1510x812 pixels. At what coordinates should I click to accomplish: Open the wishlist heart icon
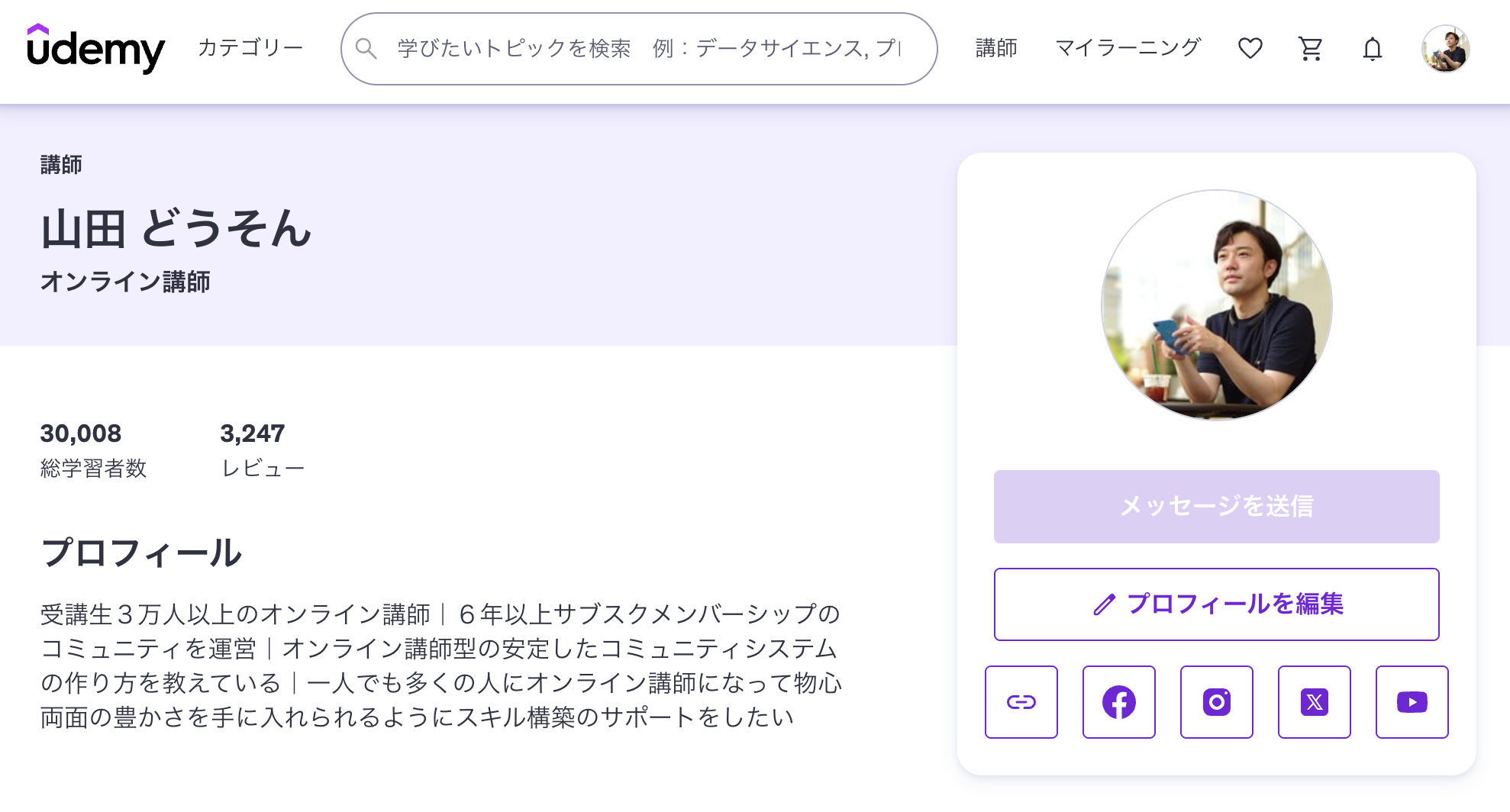click(x=1250, y=49)
